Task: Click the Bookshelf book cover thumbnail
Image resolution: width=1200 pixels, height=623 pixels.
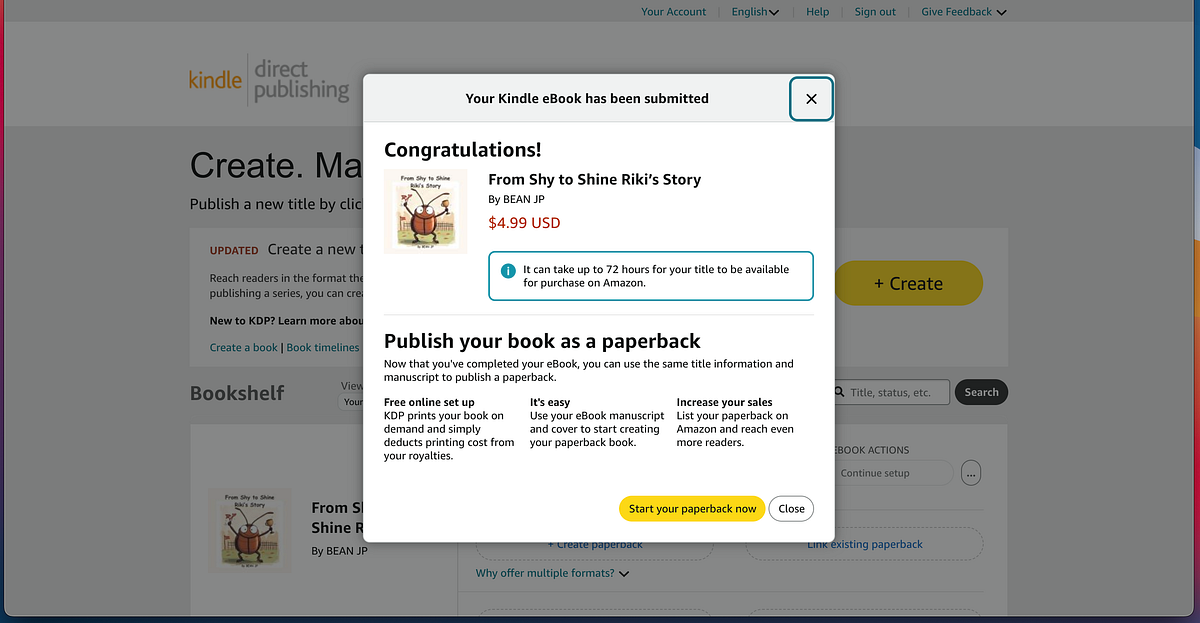Action: [250, 530]
